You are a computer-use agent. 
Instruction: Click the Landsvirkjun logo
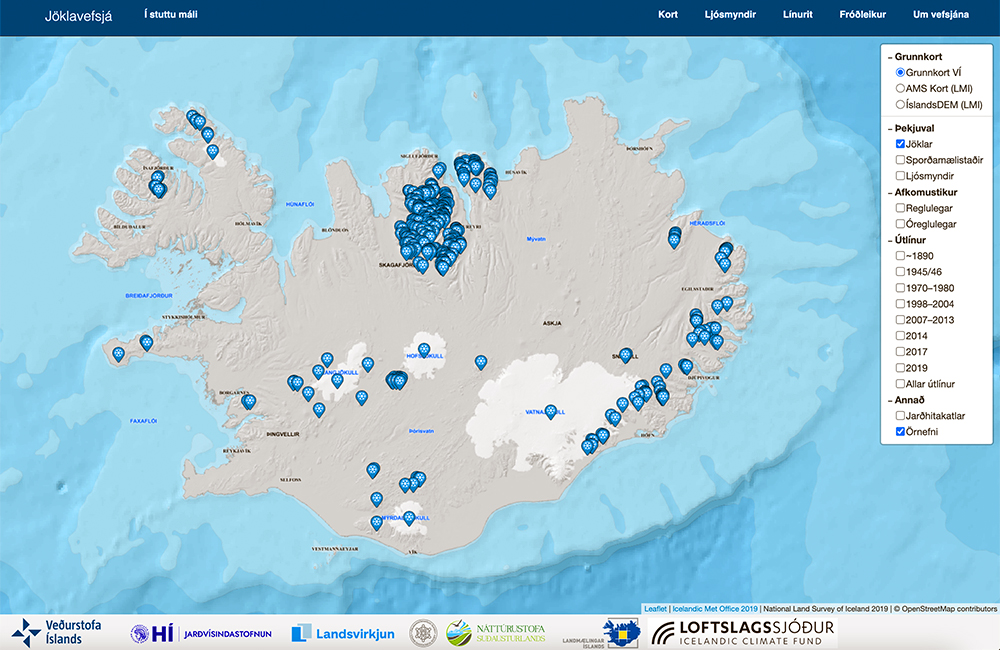pos(342,633)
